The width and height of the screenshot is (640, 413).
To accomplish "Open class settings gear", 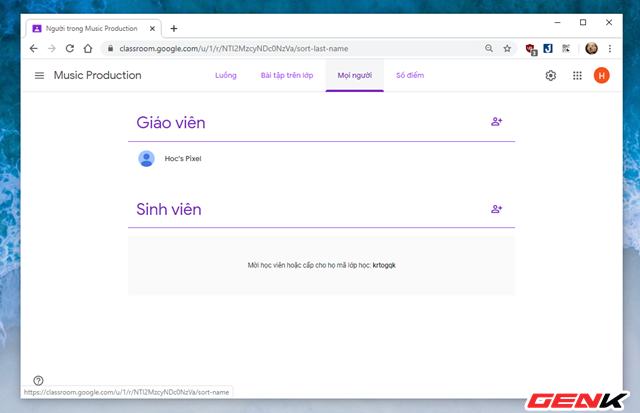I will tap(551, 75).
